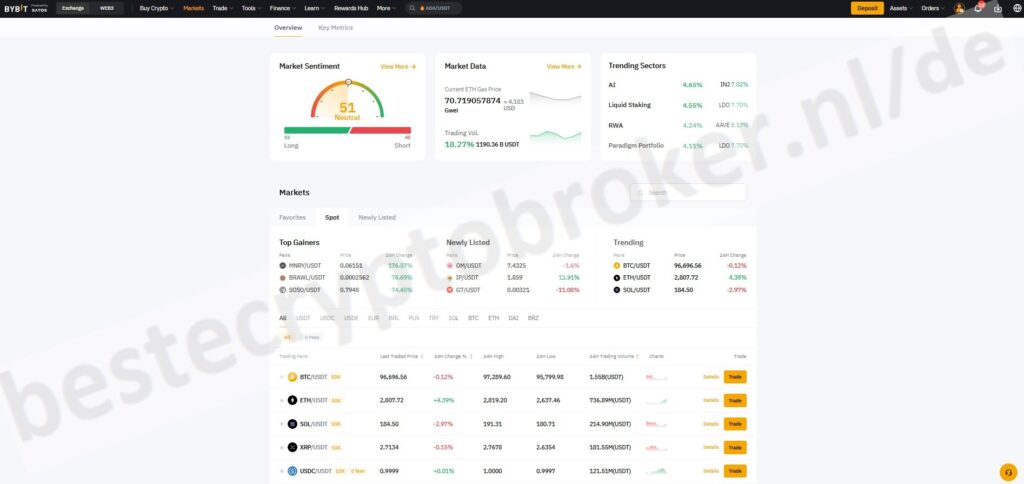Screen dimensions: 1024x484
Task: Toggle favorite star for SOL/USDT
Action: (282, 424)
